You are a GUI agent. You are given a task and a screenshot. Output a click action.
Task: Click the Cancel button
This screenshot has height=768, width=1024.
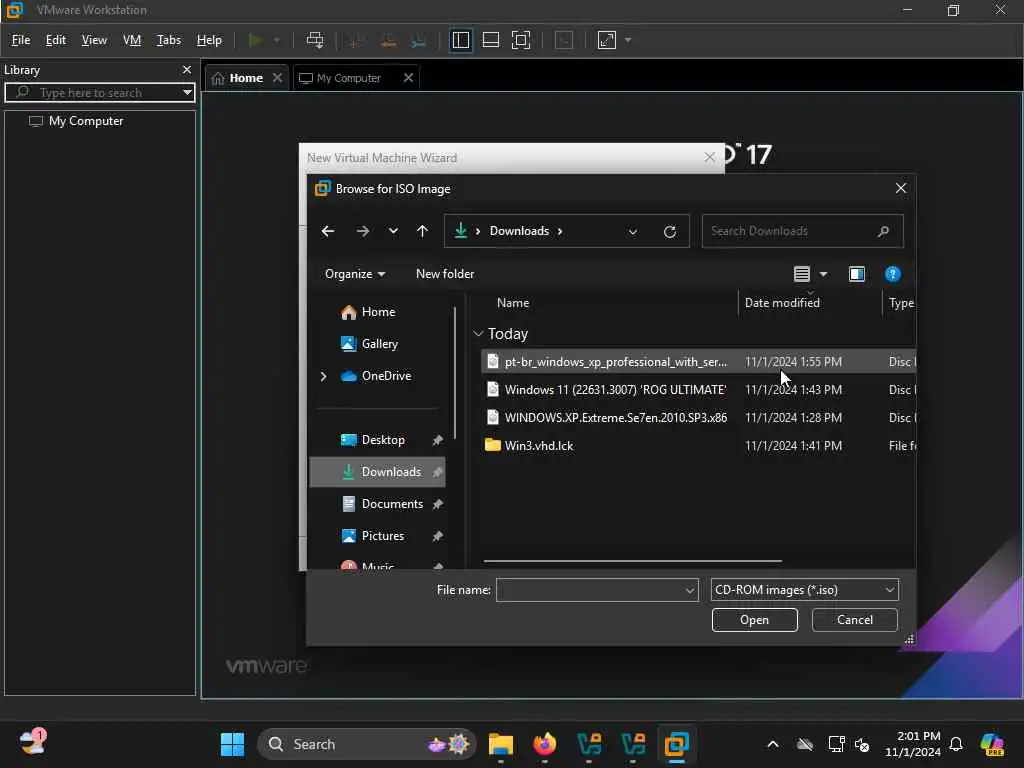[x=854, y=620]
